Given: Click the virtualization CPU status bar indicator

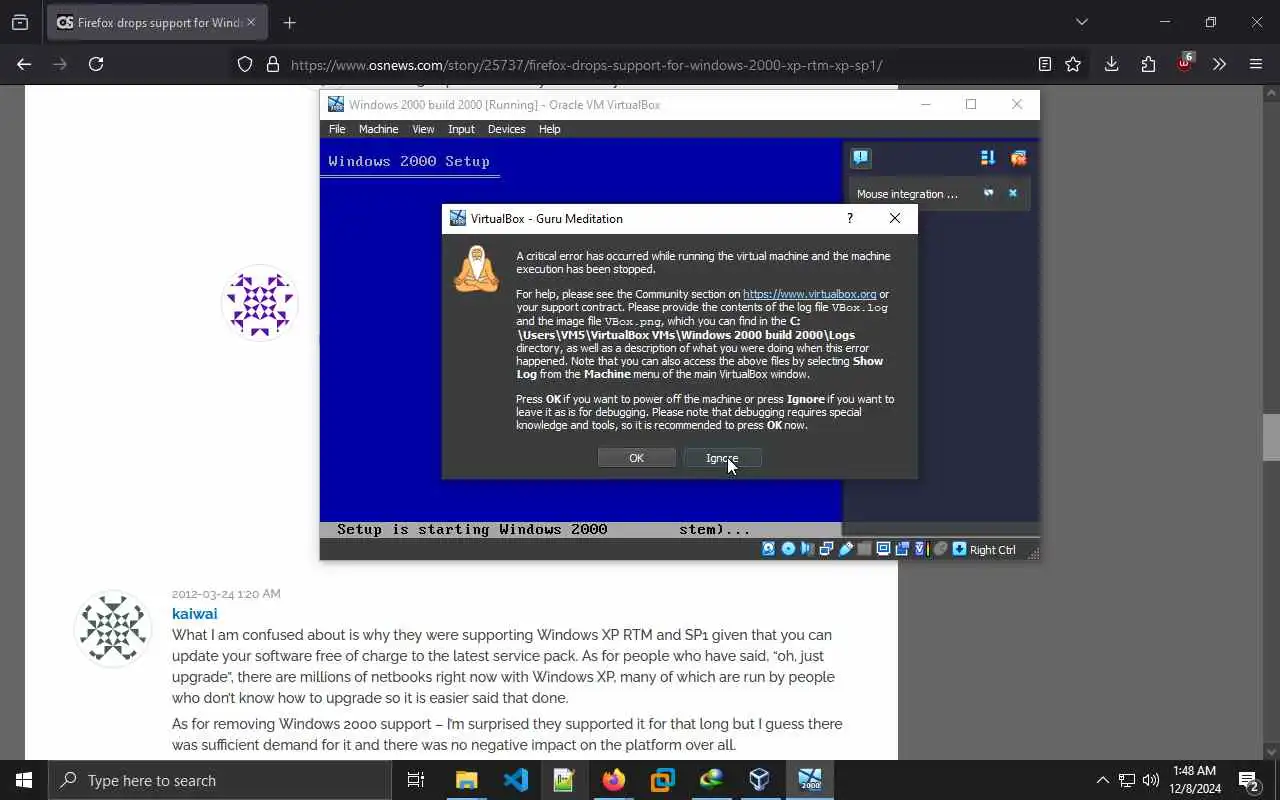Looking at the screenshot, I should coord(921,549).
